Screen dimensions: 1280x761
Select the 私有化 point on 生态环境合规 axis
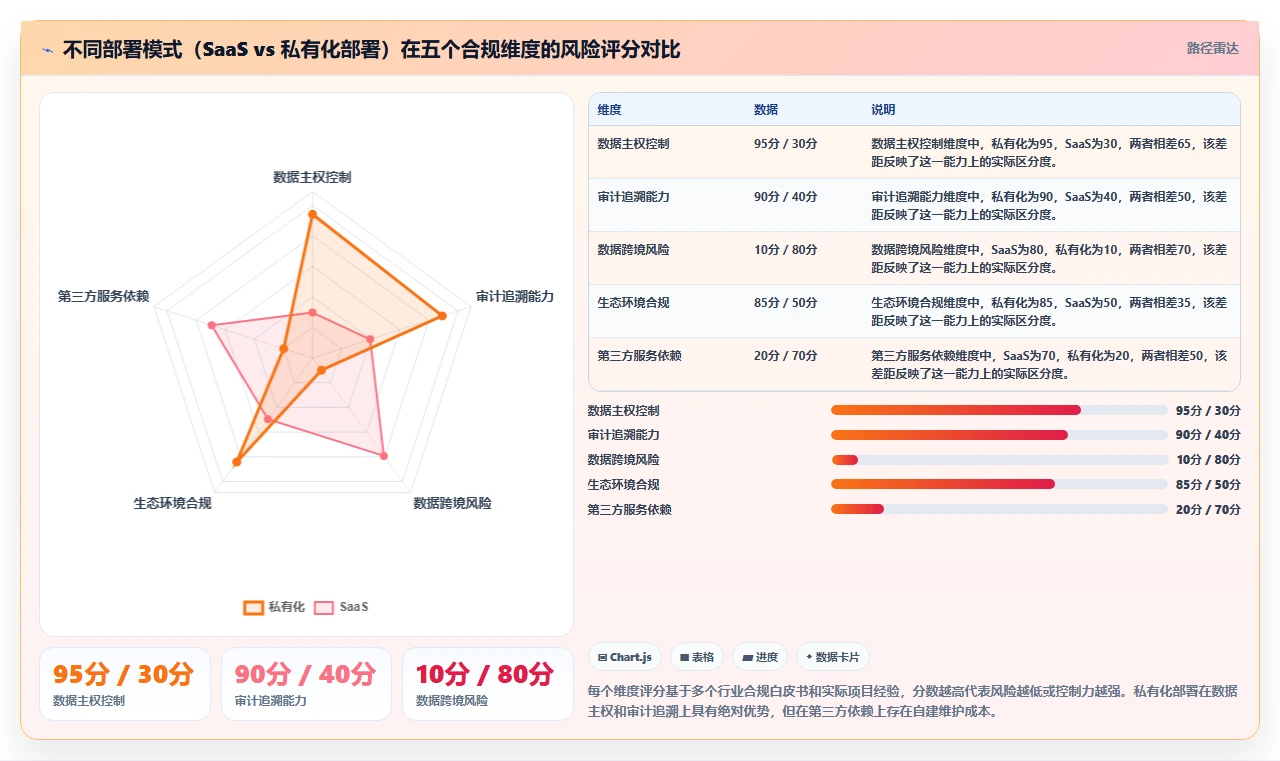click(237, 462)
